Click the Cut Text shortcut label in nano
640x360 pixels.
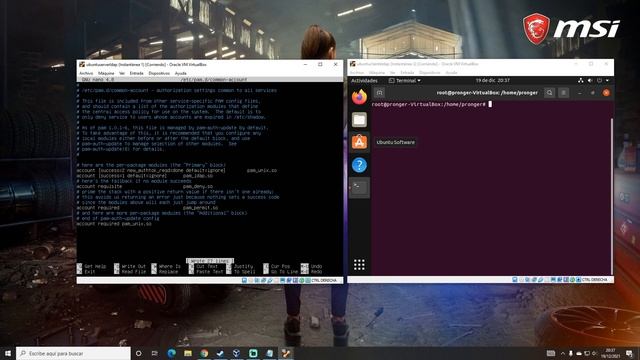click(207, 266)
